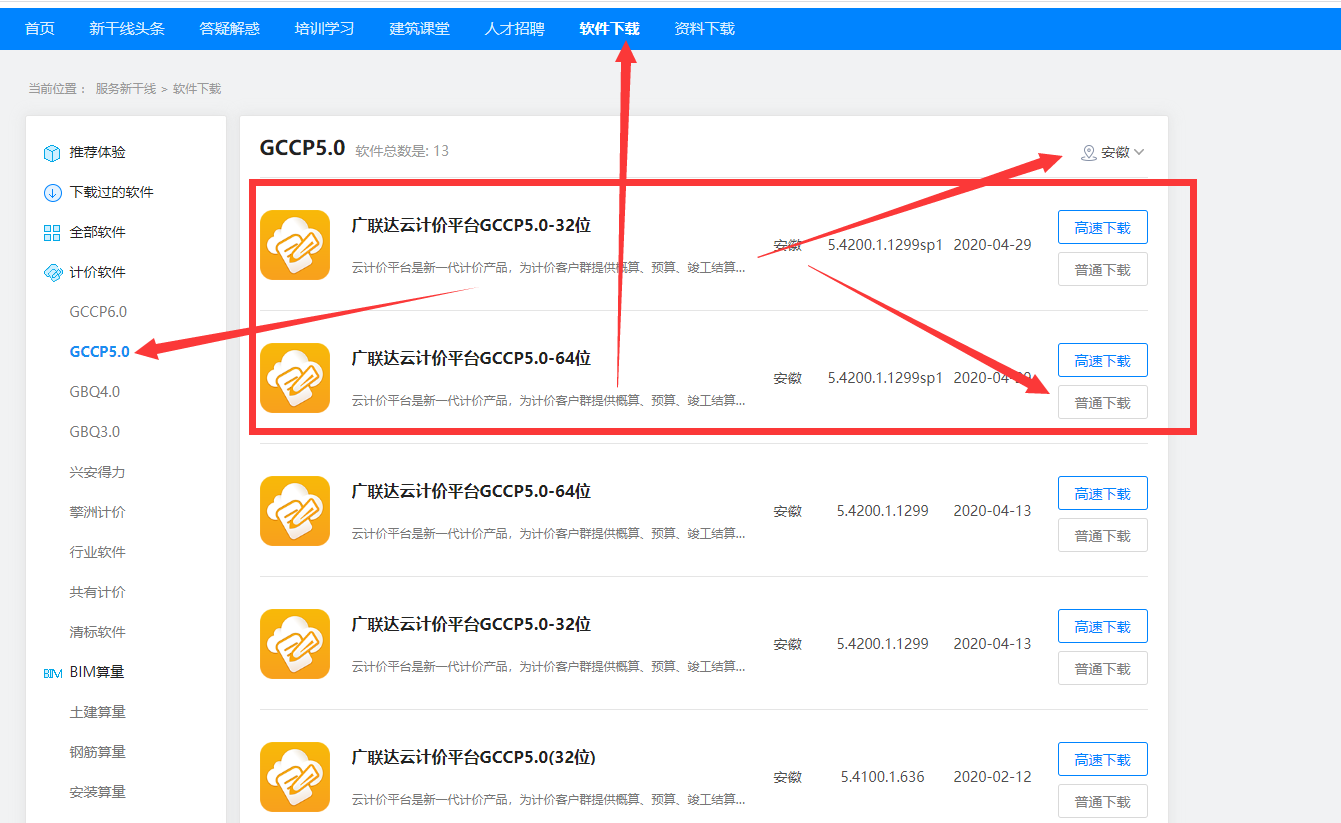
Task: Select 计价软件 category in the sidebar
Action: pyautogui.click(x=98, y=273)
